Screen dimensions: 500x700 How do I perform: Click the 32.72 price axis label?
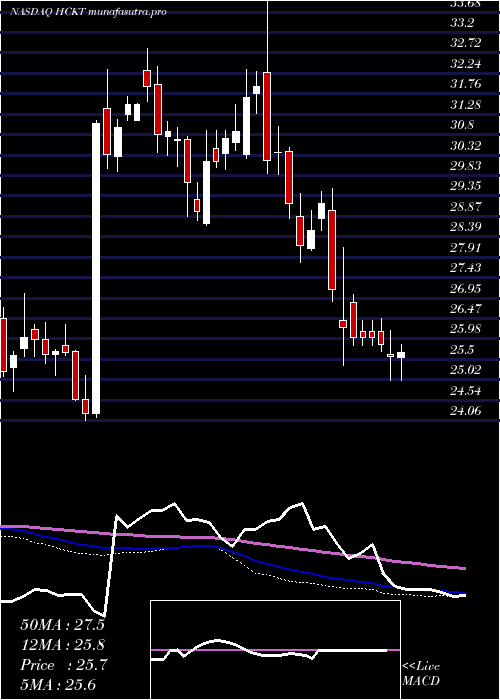[466, 43]
